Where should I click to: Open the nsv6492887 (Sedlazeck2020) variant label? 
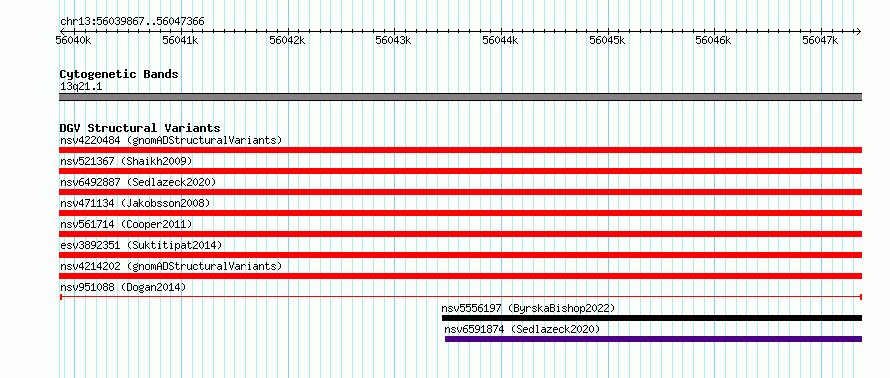click(138, 182)
